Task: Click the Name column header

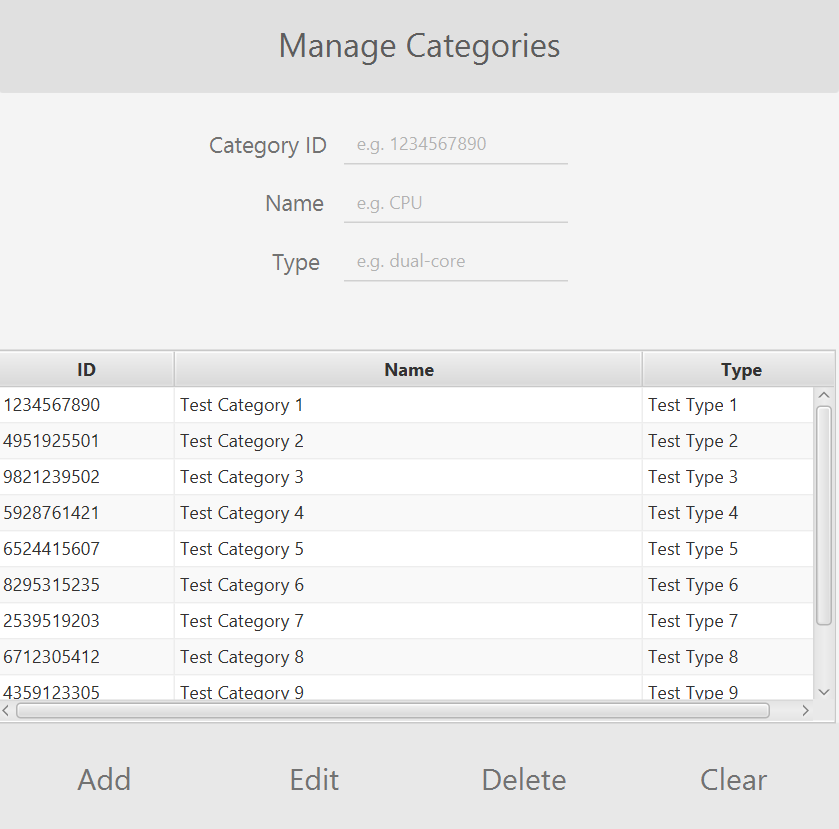Action: (x=408, y=369)
